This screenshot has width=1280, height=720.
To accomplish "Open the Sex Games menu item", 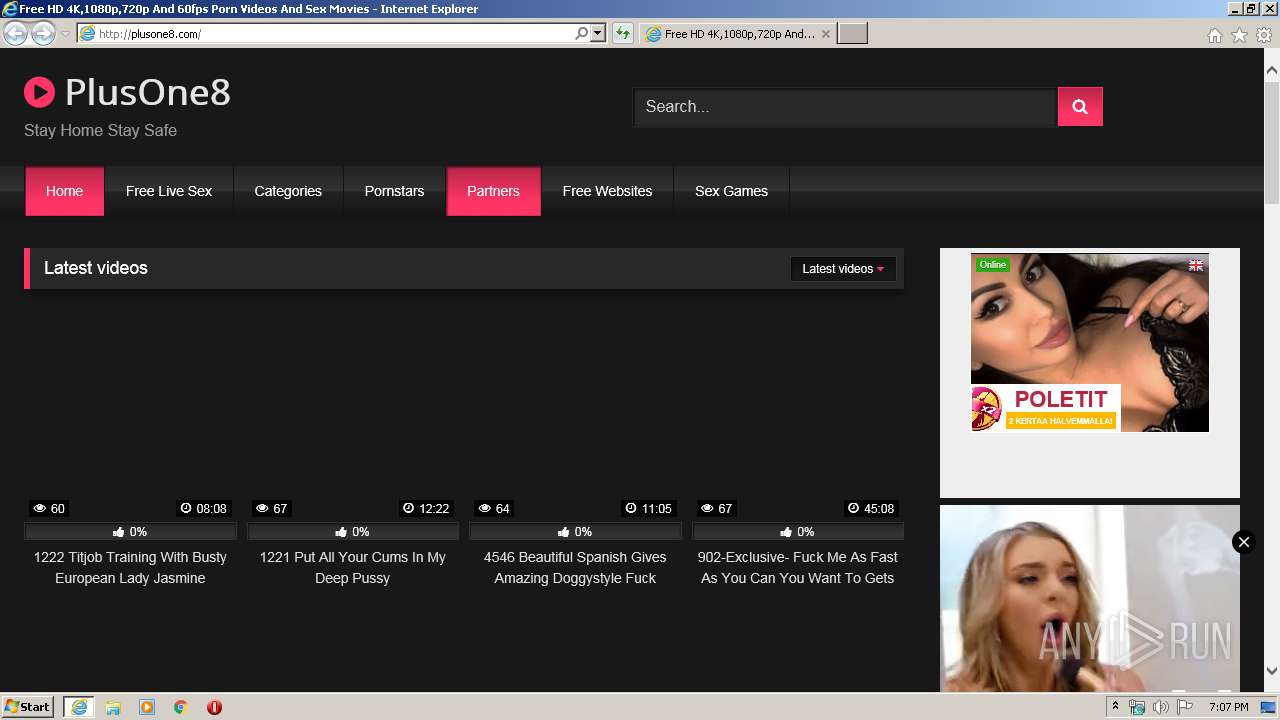I will pyautogui.click(x=731, y=191).
